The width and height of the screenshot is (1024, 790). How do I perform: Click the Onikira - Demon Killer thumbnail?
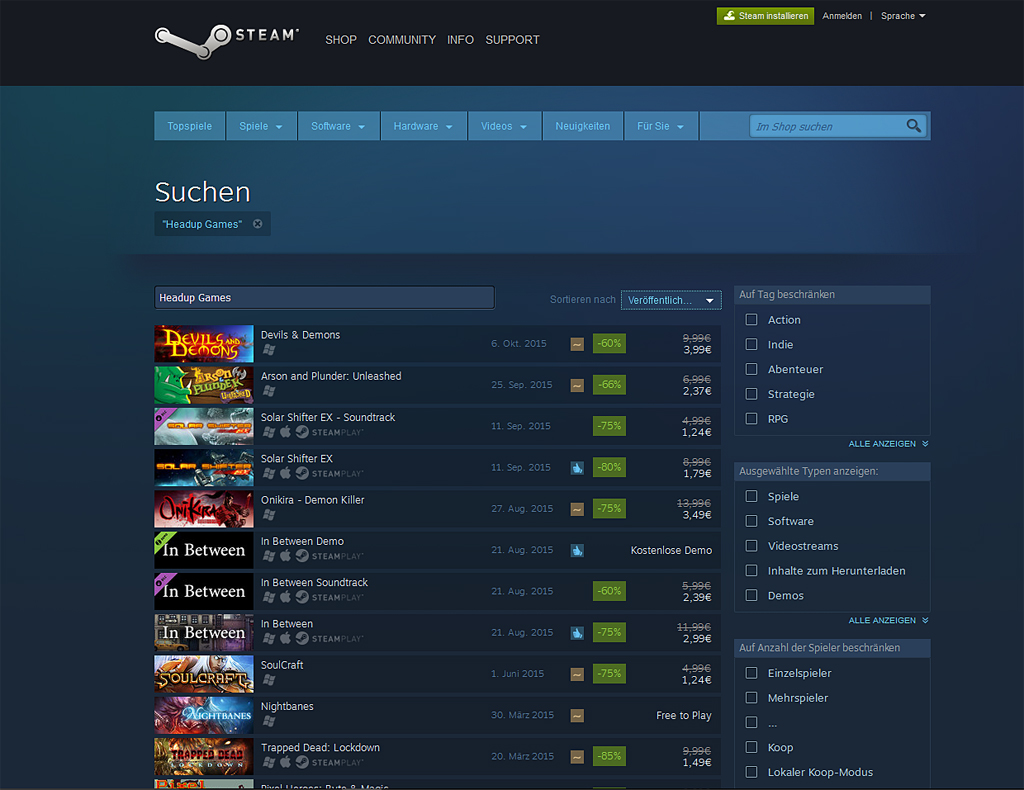pyautogui.click(x=204, y=509)
